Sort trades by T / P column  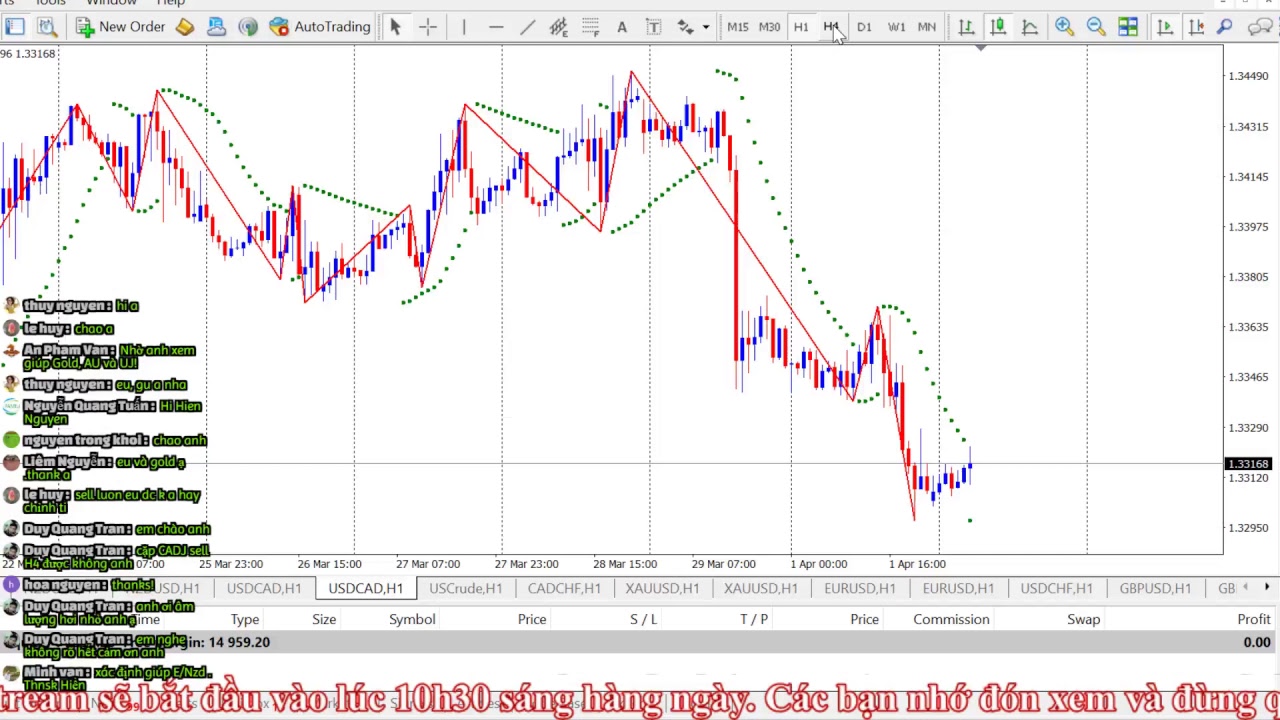pos(754,619)
